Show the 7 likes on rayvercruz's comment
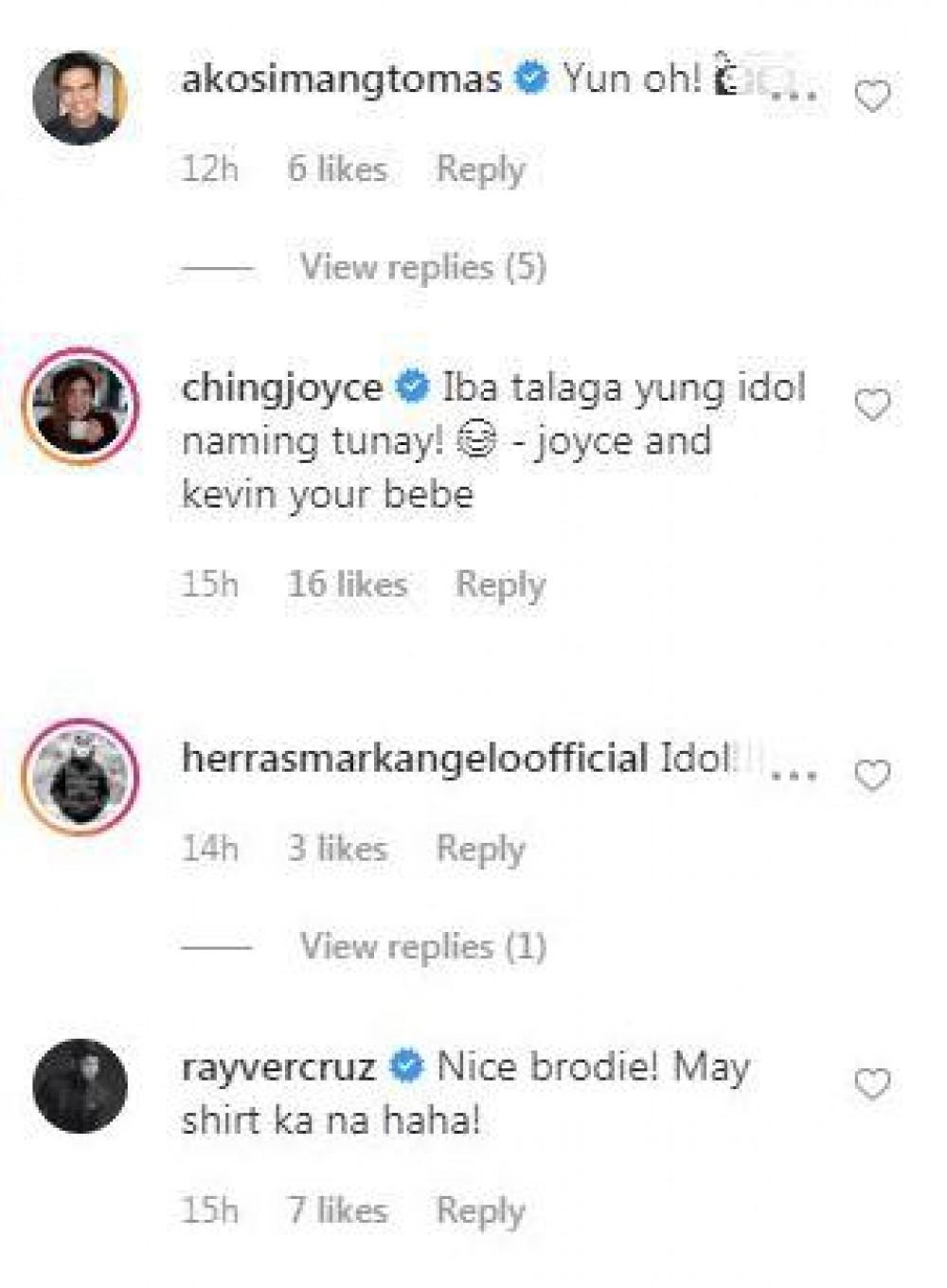Screen dimensions: 947x1288 (338, 1211)
